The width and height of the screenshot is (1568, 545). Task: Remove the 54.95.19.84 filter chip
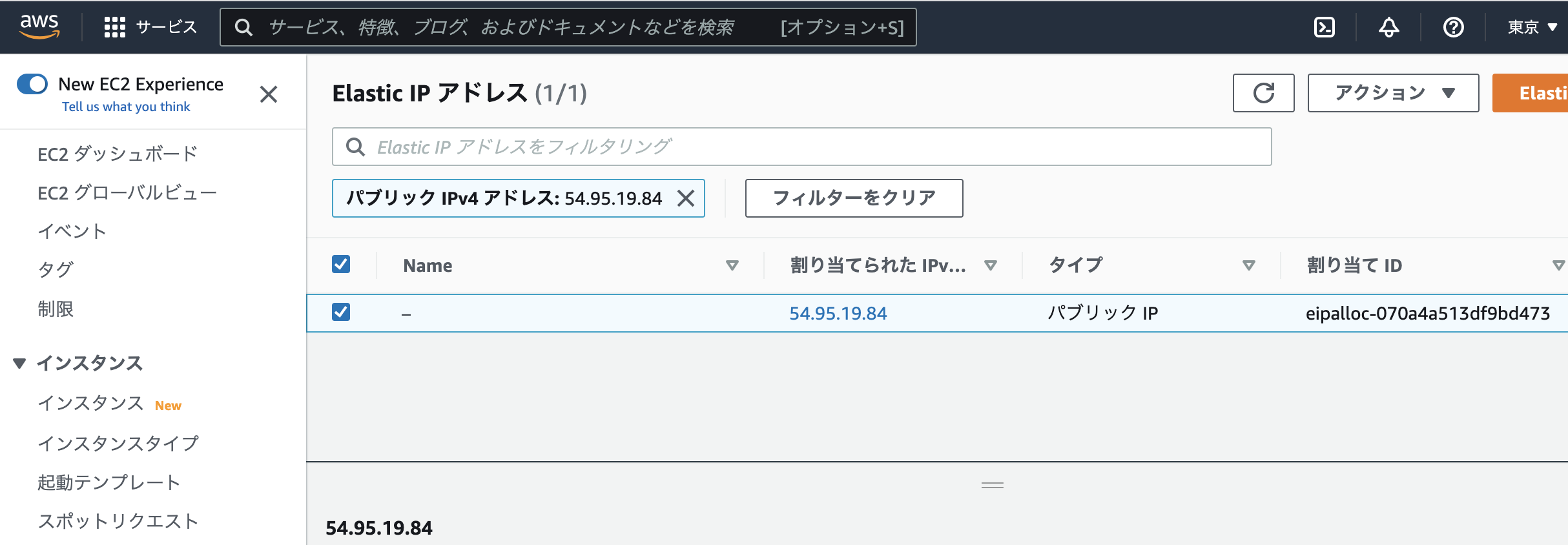click(x=686, y=198)
